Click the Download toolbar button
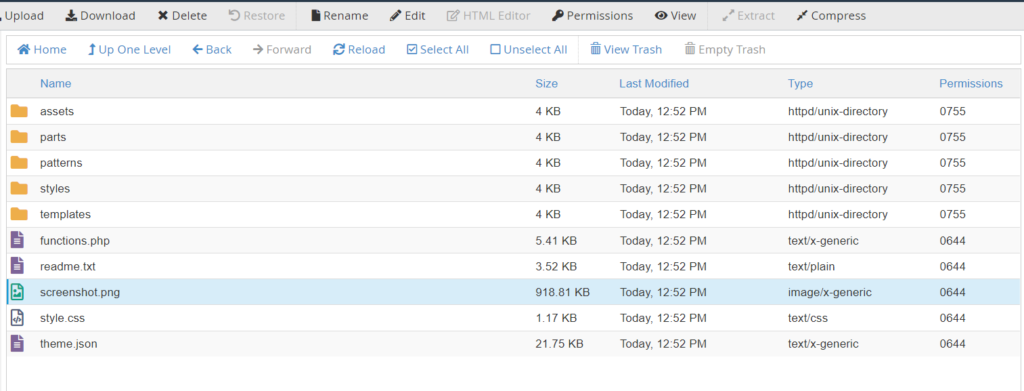Image resolution: width=1024 pixels, height=391 pixels. 100,16
